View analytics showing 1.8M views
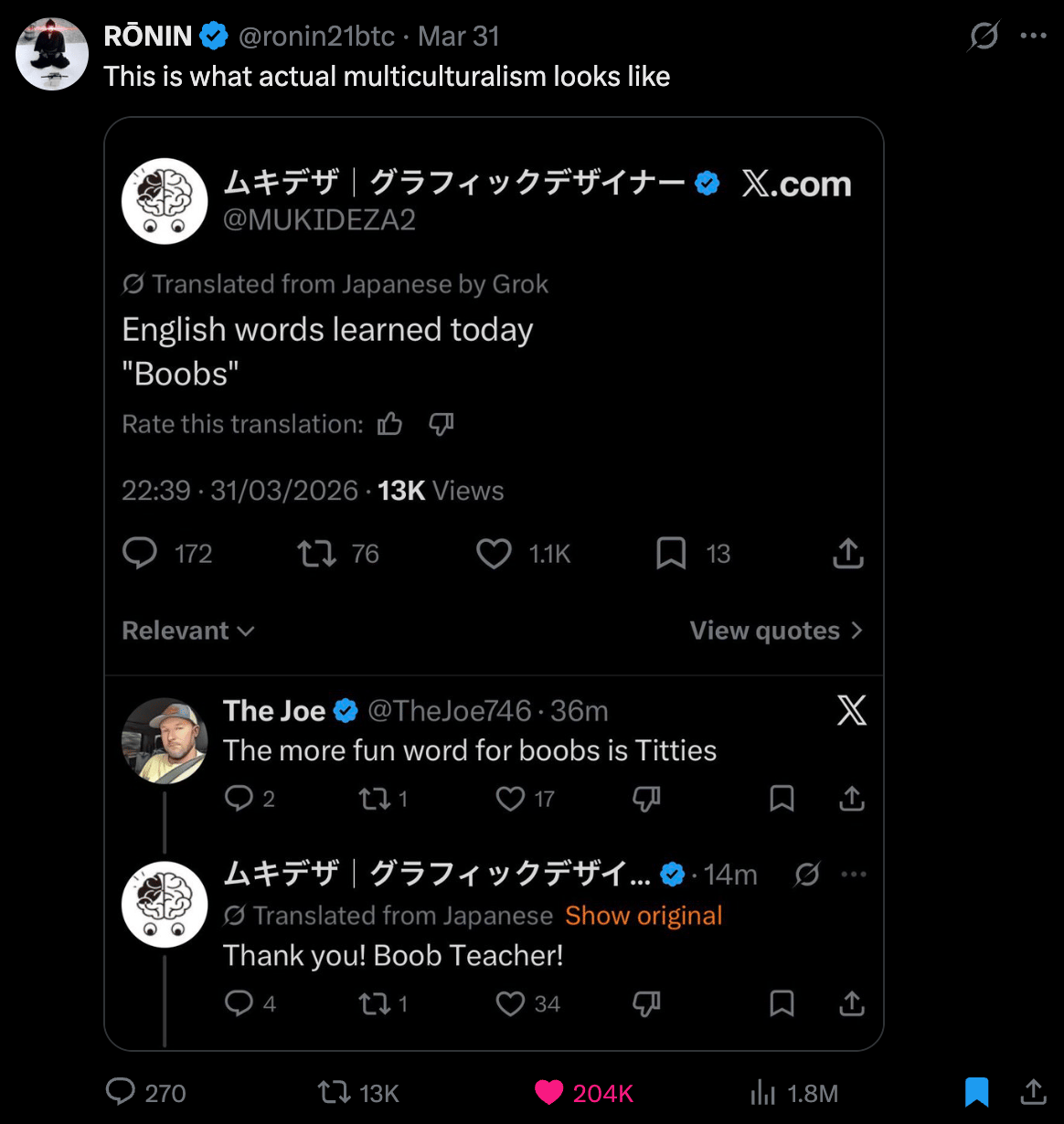 (763, 1093)
